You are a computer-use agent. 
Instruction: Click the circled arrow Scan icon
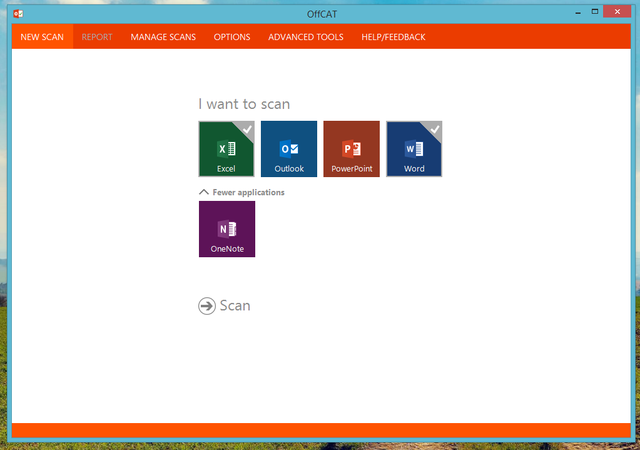[207, 306]
